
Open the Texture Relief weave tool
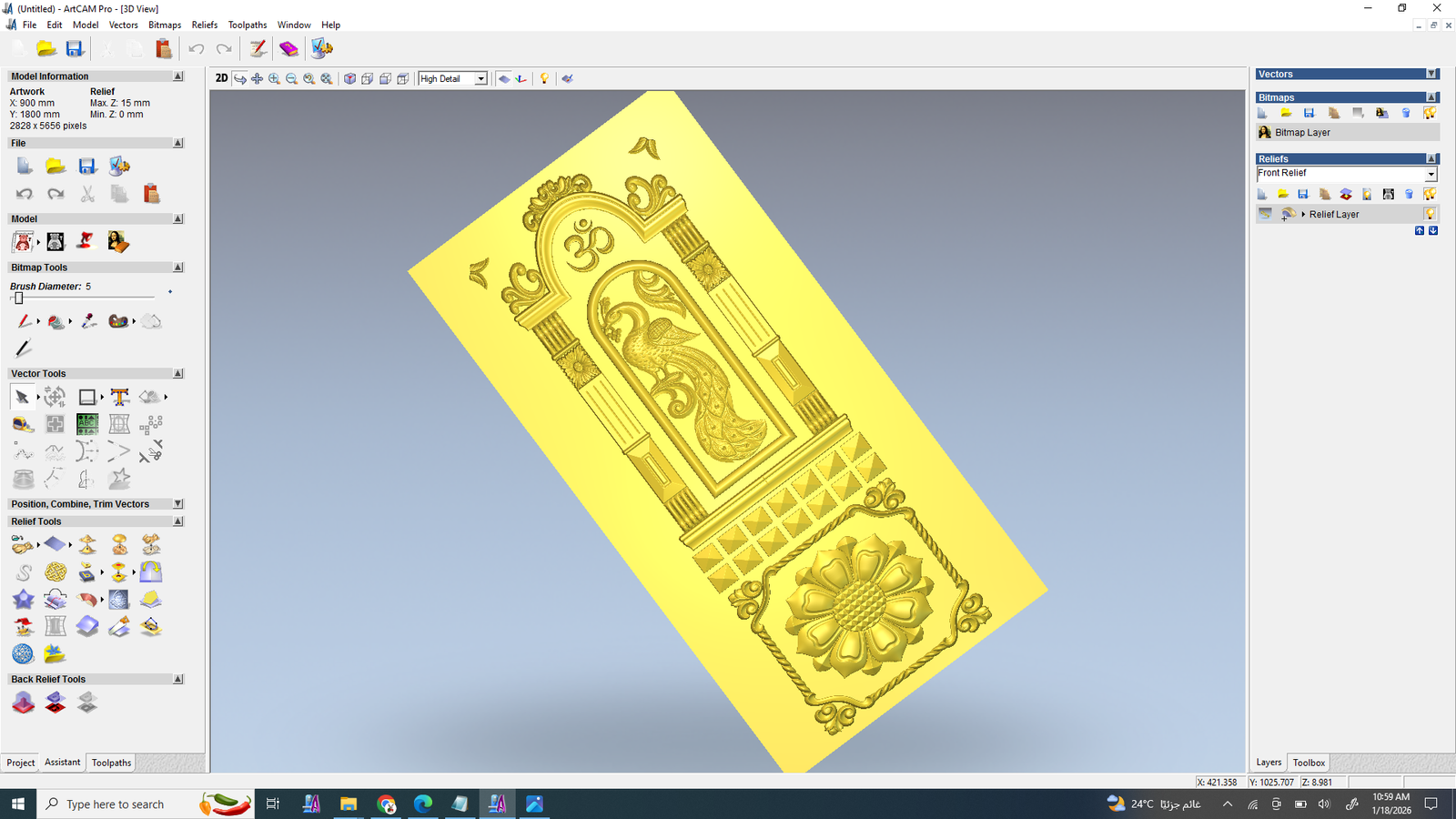(56, 572)
